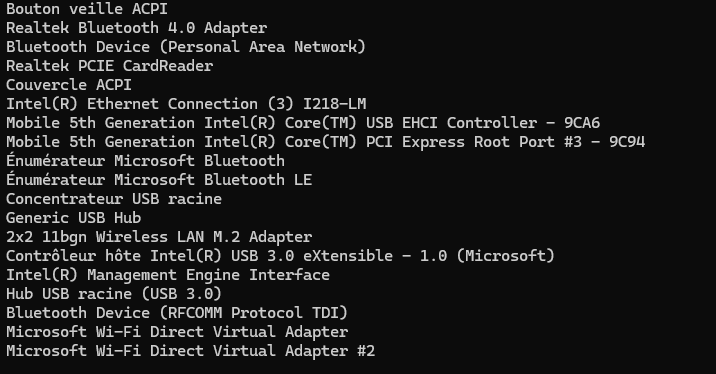Click 'Microsoft Wi-Fi Direct Virtual Adapter #2' line
Viewport: 716px width, 374px height.
coord(190,351)
